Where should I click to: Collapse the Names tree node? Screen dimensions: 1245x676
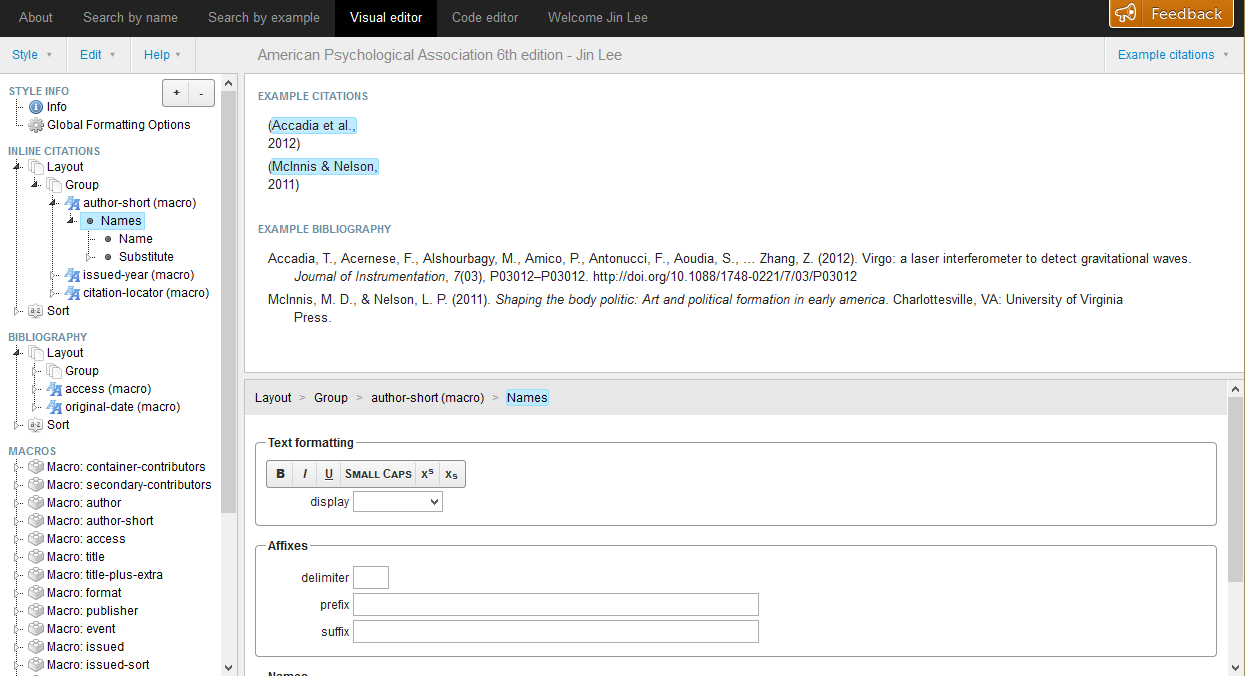[x=71, y=221]
